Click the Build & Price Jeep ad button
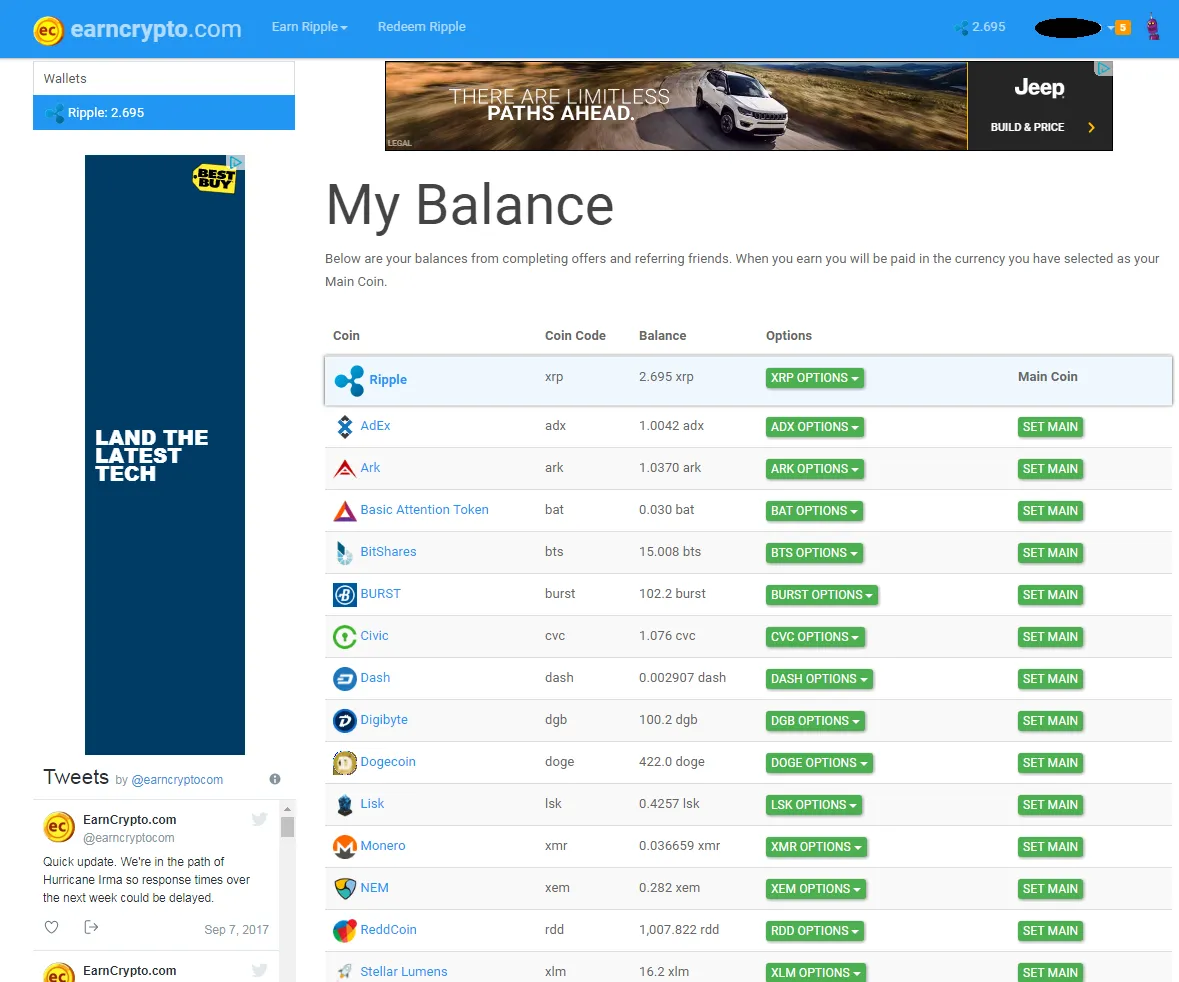 (x=1040, y=127)
